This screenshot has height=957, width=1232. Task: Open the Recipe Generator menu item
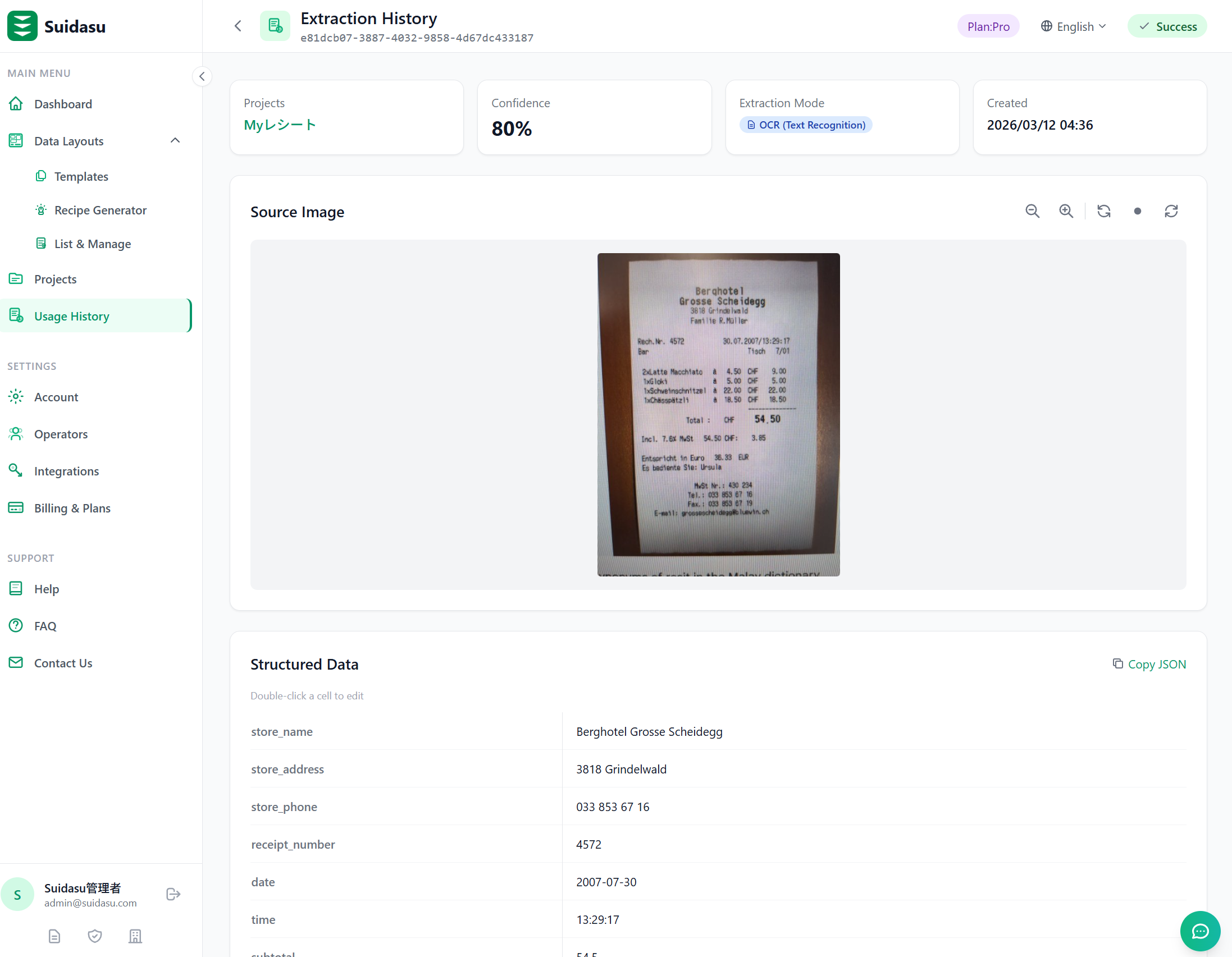pos(101,210)
